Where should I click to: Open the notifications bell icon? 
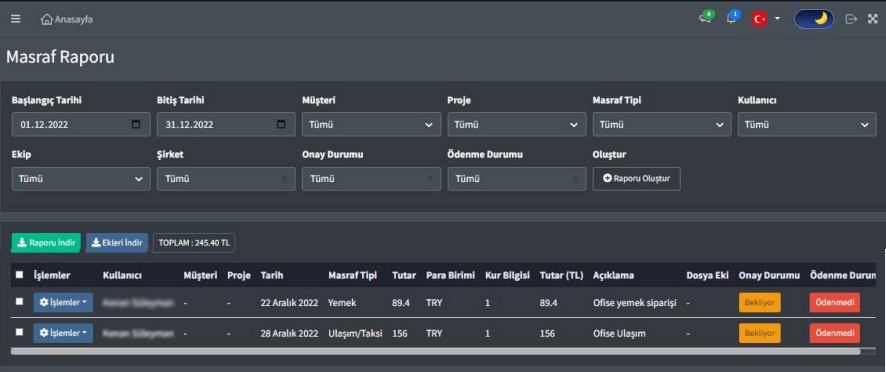point(732,18)
